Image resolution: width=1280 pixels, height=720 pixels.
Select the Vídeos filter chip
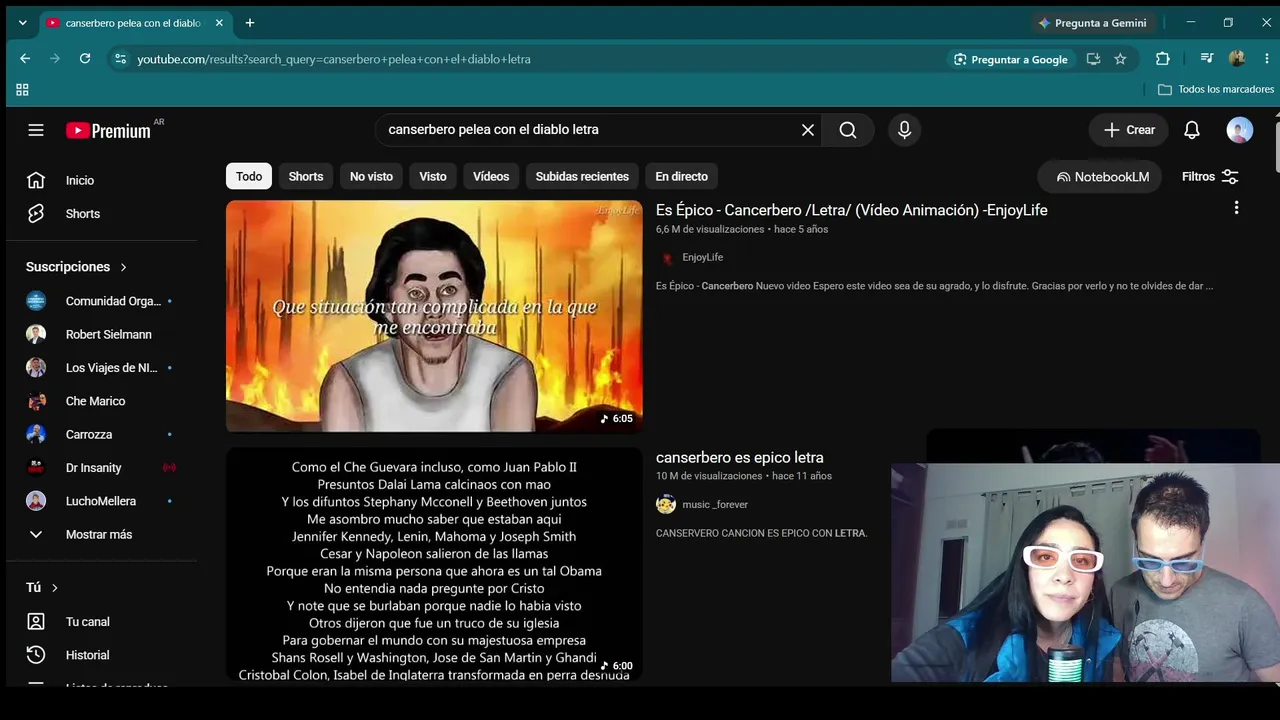tap(491, 177)
